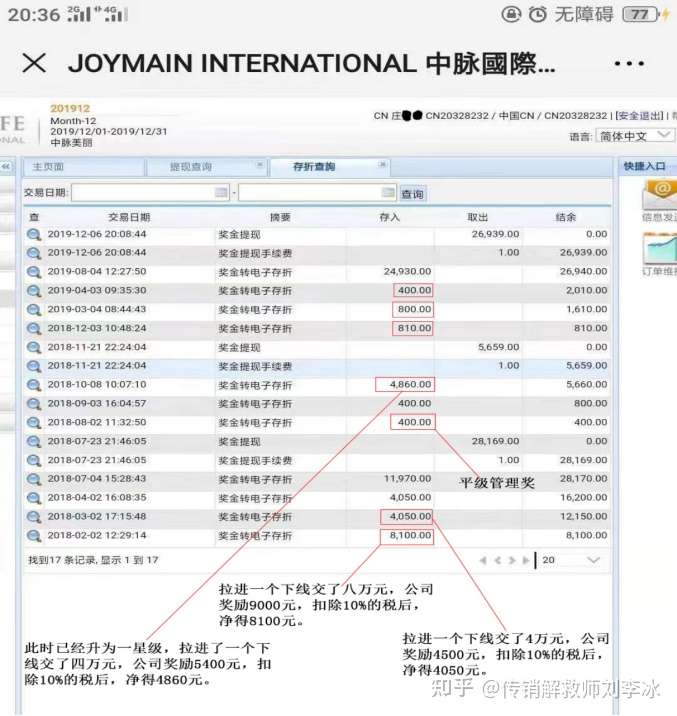The width and height of the screenshot is (677, 716).
Task: Sort by 取出 column header
Action: (478, 217)
